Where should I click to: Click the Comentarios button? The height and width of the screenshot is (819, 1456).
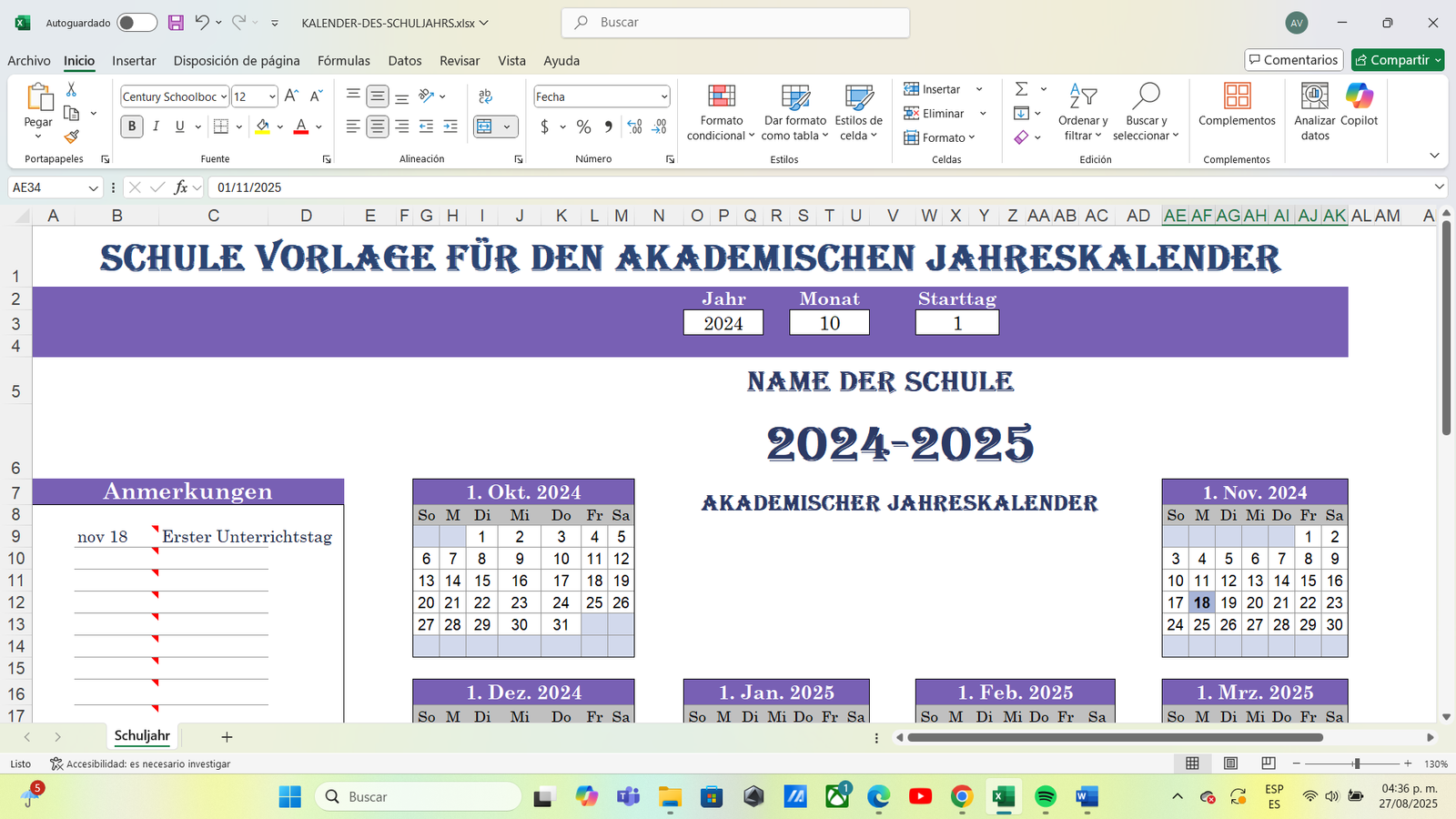click(x=1294, y=60)
